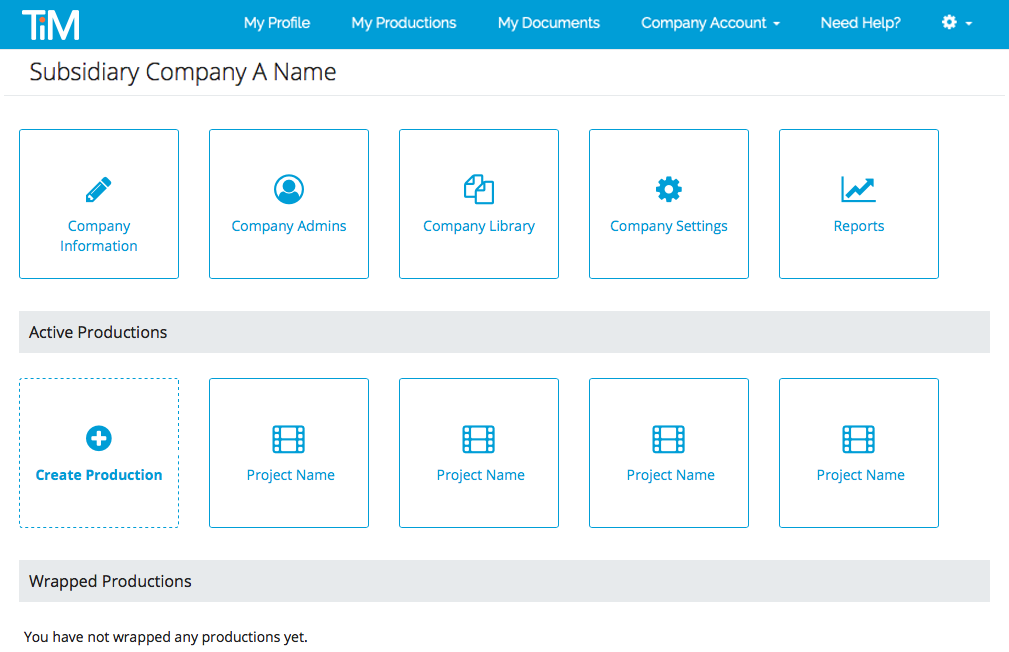Click the TiM logo in the header
The image size is (1009, 652).
click(x=51, y=24)
